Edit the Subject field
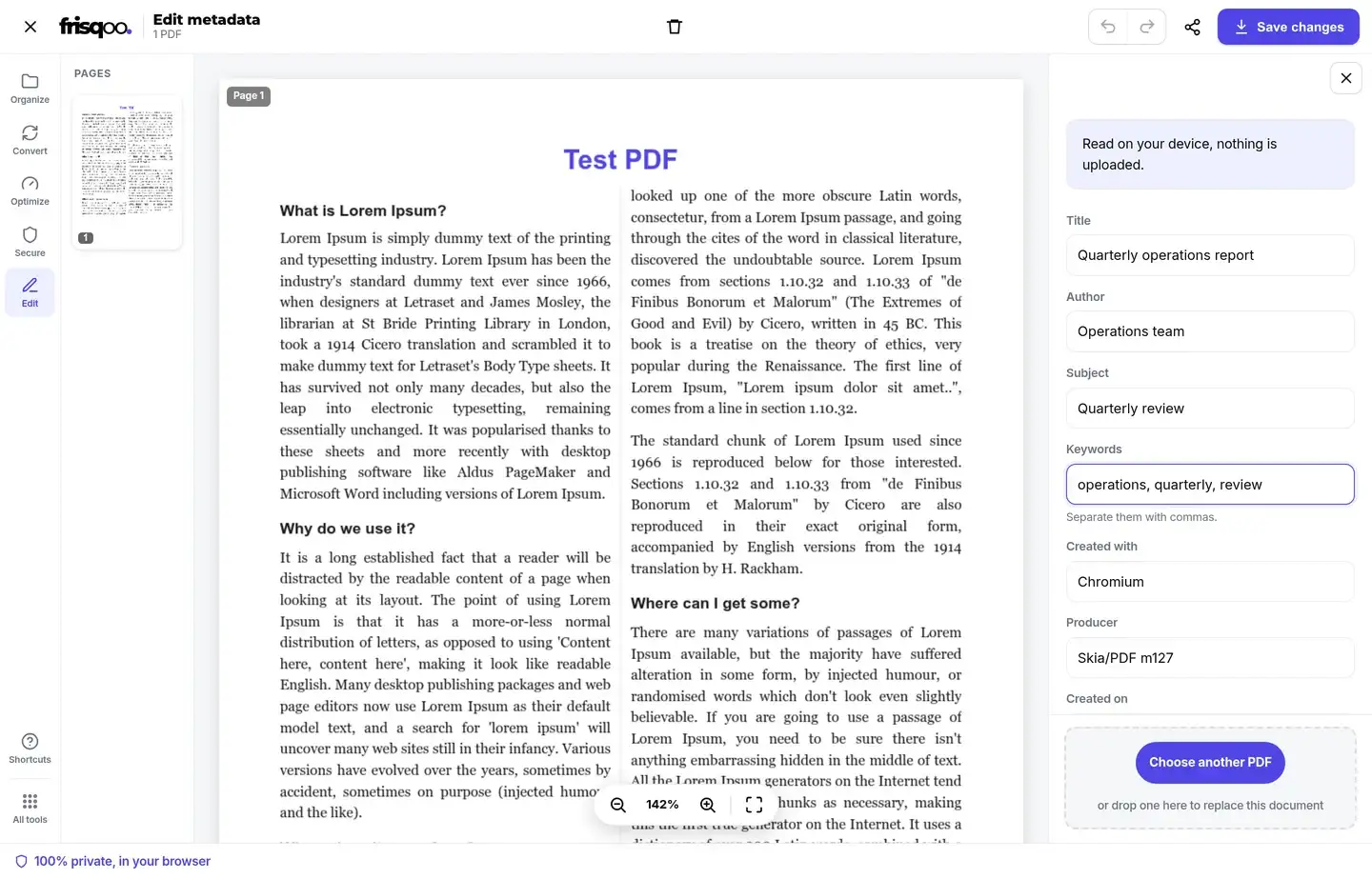 [1210, 409]
